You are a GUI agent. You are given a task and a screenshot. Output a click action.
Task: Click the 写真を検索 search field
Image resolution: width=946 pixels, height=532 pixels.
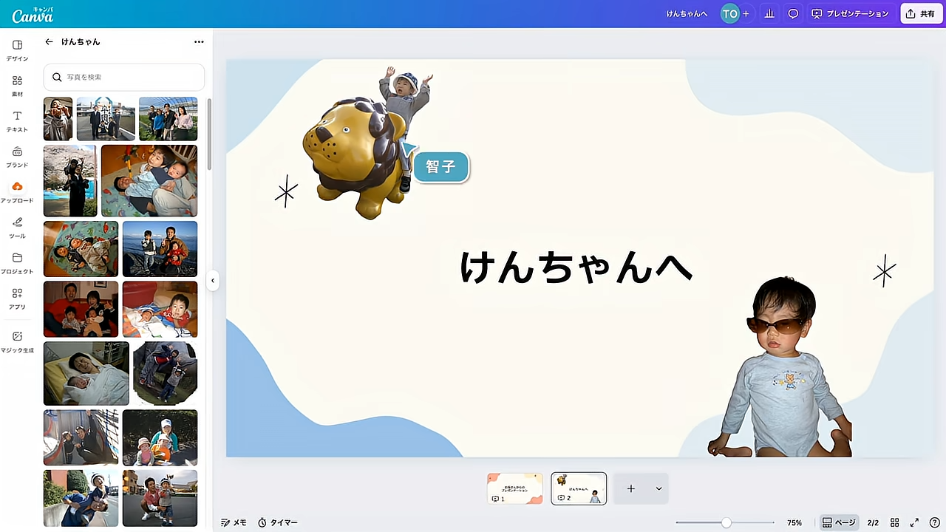[125, 77]
